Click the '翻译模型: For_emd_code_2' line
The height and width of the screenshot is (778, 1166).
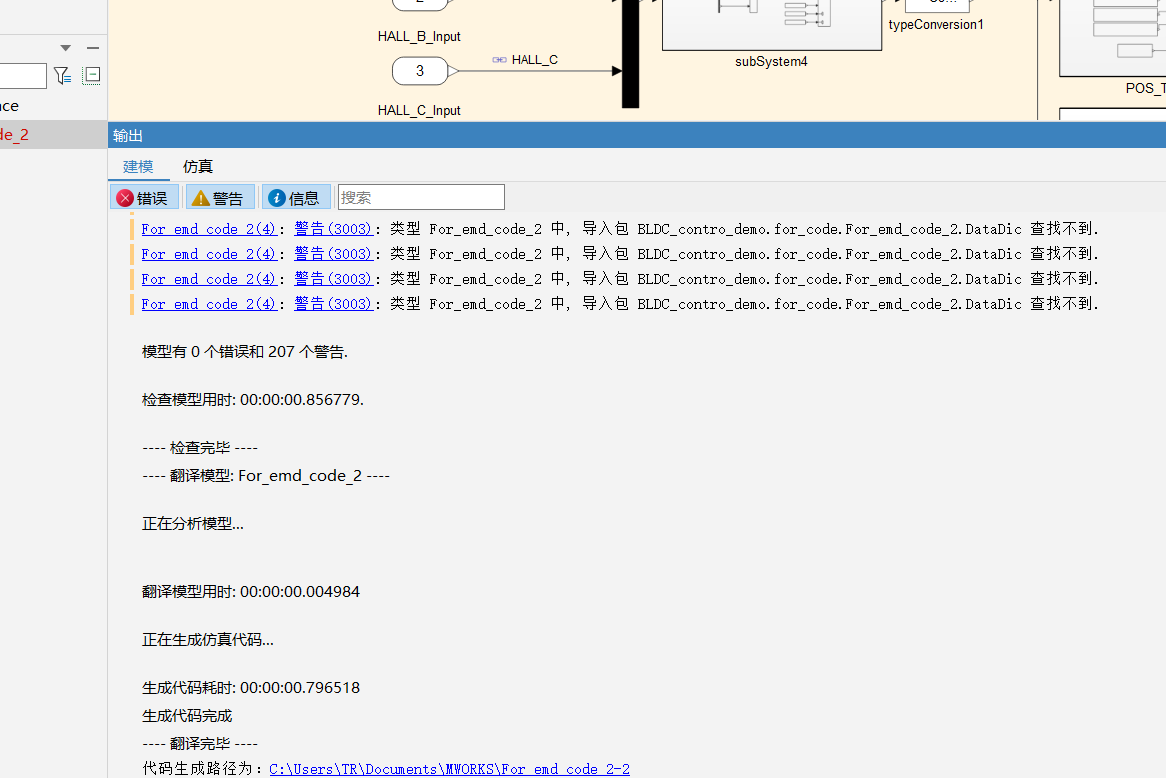click(x=266, y=476)
